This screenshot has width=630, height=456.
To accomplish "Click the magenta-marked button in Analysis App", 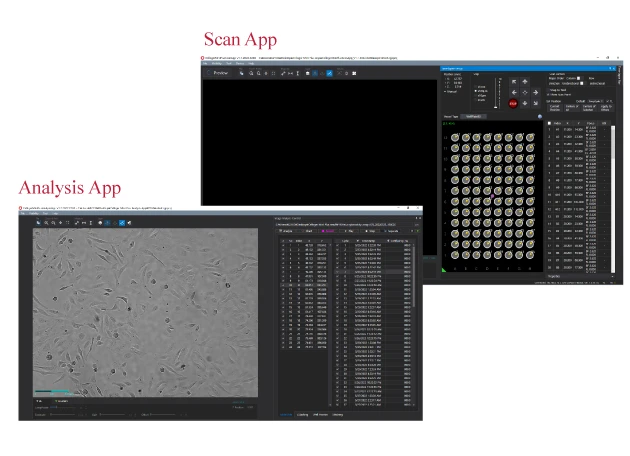I will coord(329,231).
